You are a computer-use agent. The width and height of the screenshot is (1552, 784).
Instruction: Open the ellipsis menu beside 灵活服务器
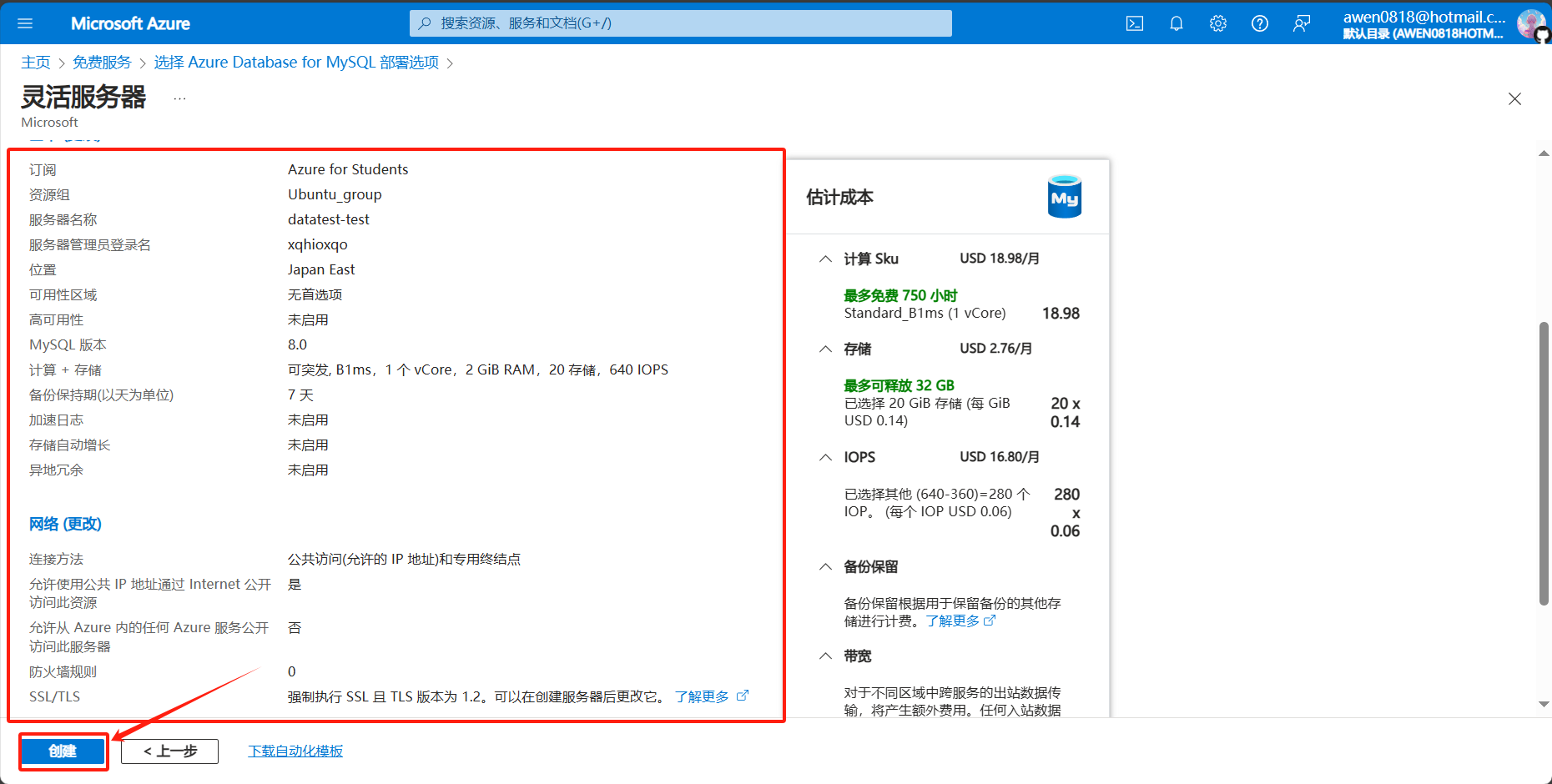coord(179,98)
